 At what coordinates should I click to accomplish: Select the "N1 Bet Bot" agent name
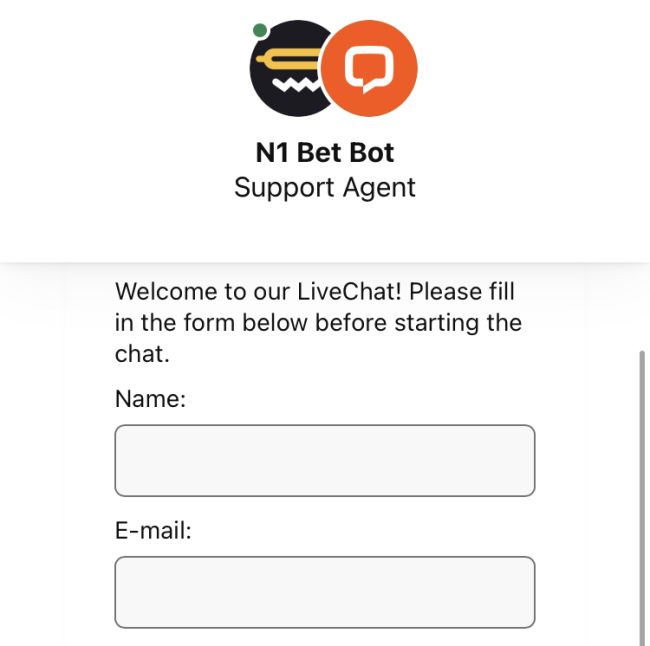[x=325, y=153]
